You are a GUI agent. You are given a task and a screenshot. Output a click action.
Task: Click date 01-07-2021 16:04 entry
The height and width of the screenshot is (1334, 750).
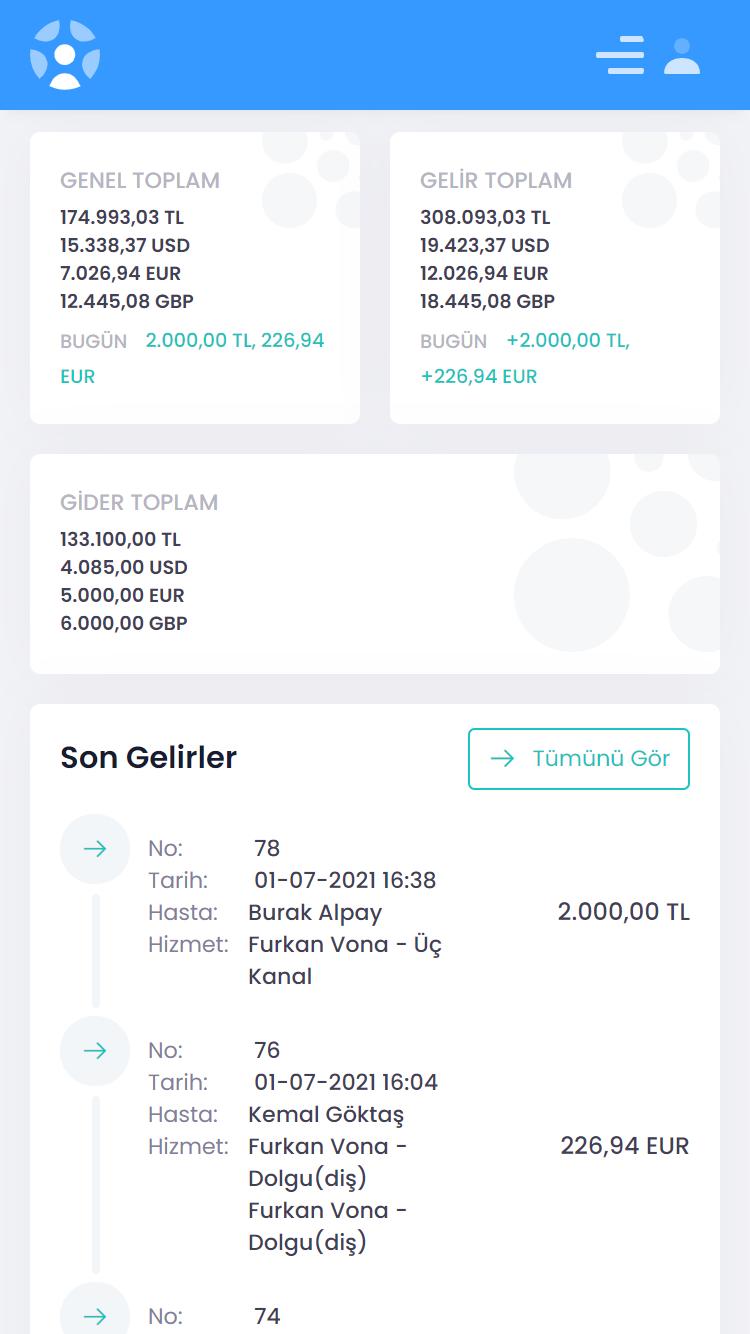click(x=346, y=1083)
